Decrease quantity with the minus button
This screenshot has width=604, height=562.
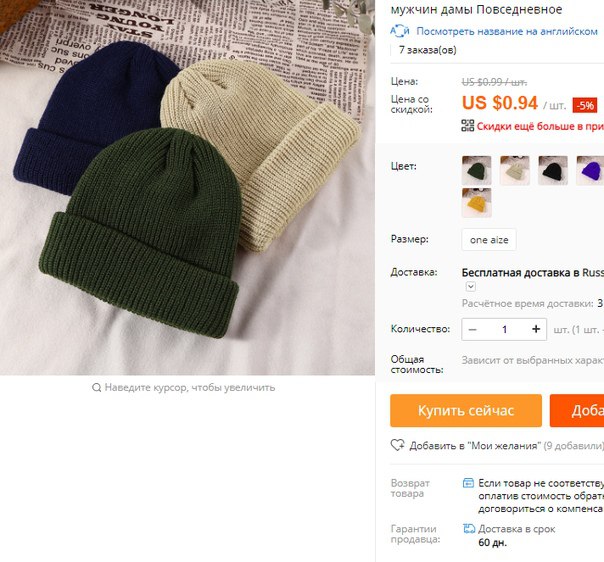473,329
